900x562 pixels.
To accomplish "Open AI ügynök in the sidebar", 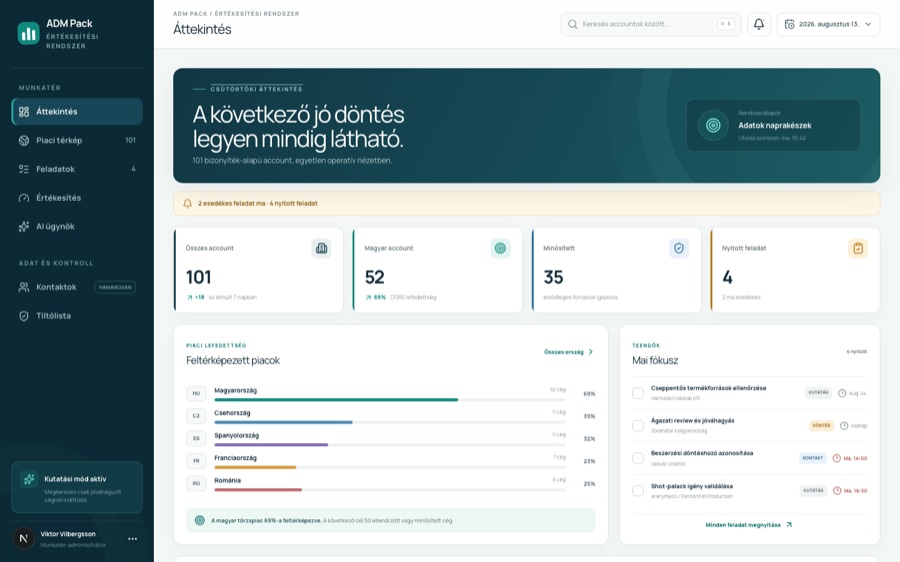I will (77, 226).
